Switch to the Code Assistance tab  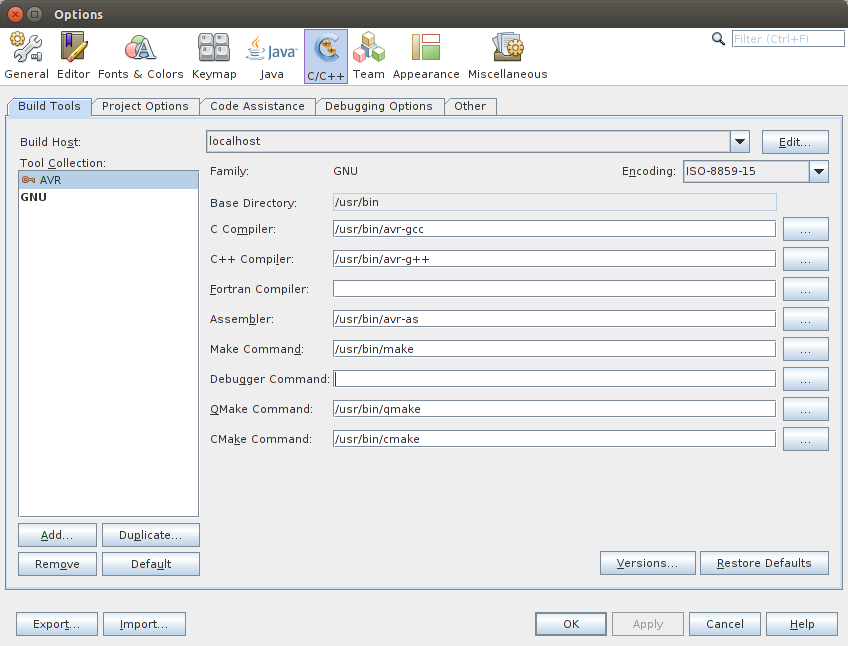coord(257,106)
